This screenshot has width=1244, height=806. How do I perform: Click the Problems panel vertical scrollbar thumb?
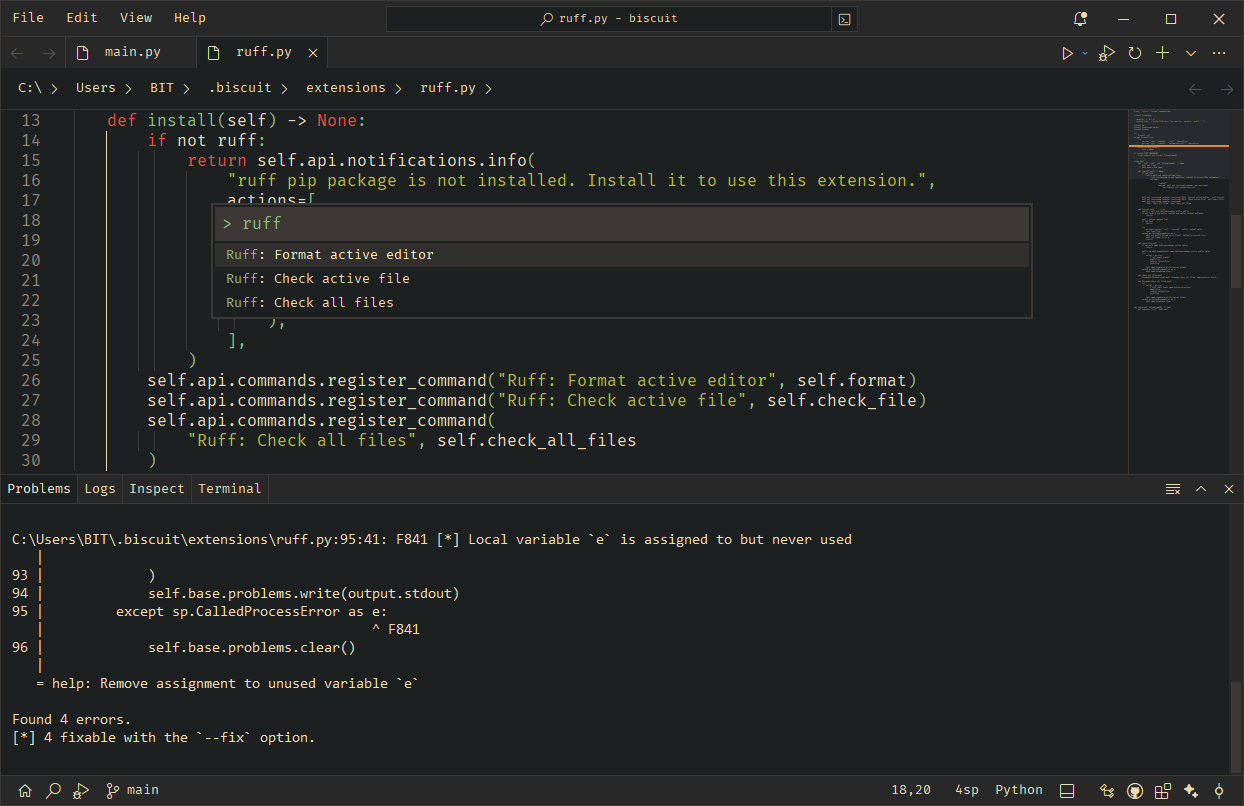coord(1236,726)
